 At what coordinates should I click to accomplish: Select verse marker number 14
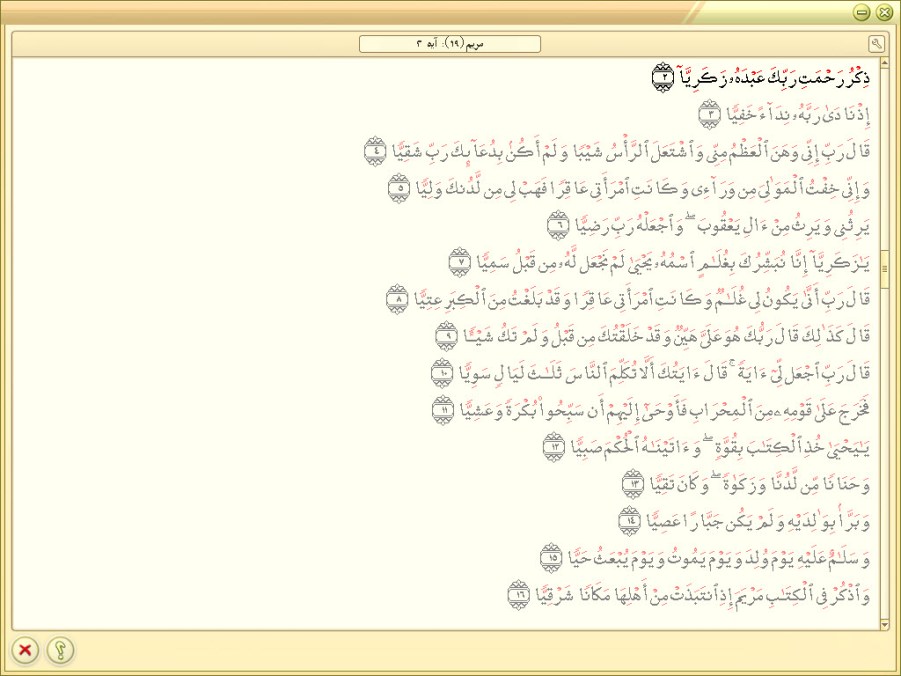[x=630, y=521]
